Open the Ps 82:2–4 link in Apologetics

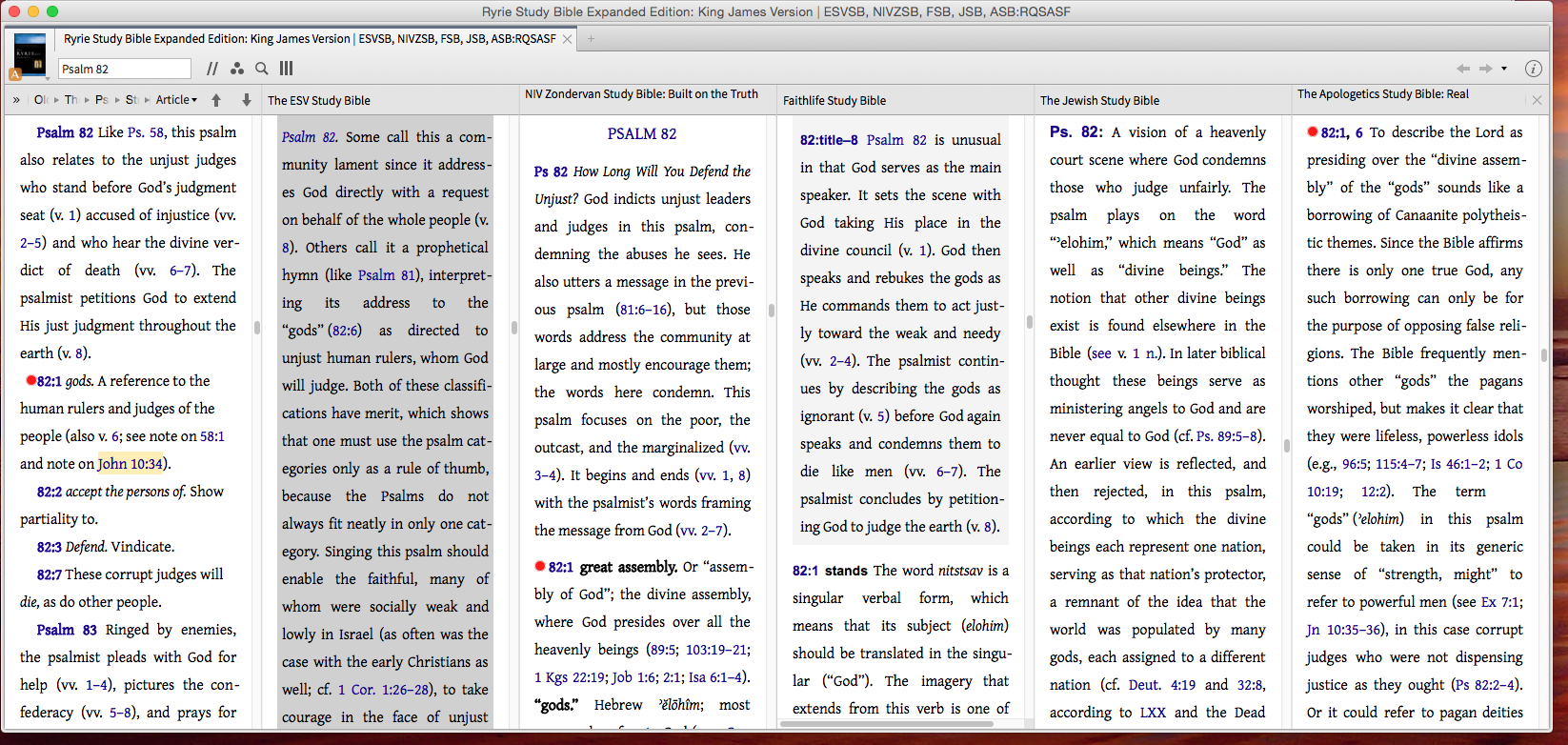(1486, 685)
